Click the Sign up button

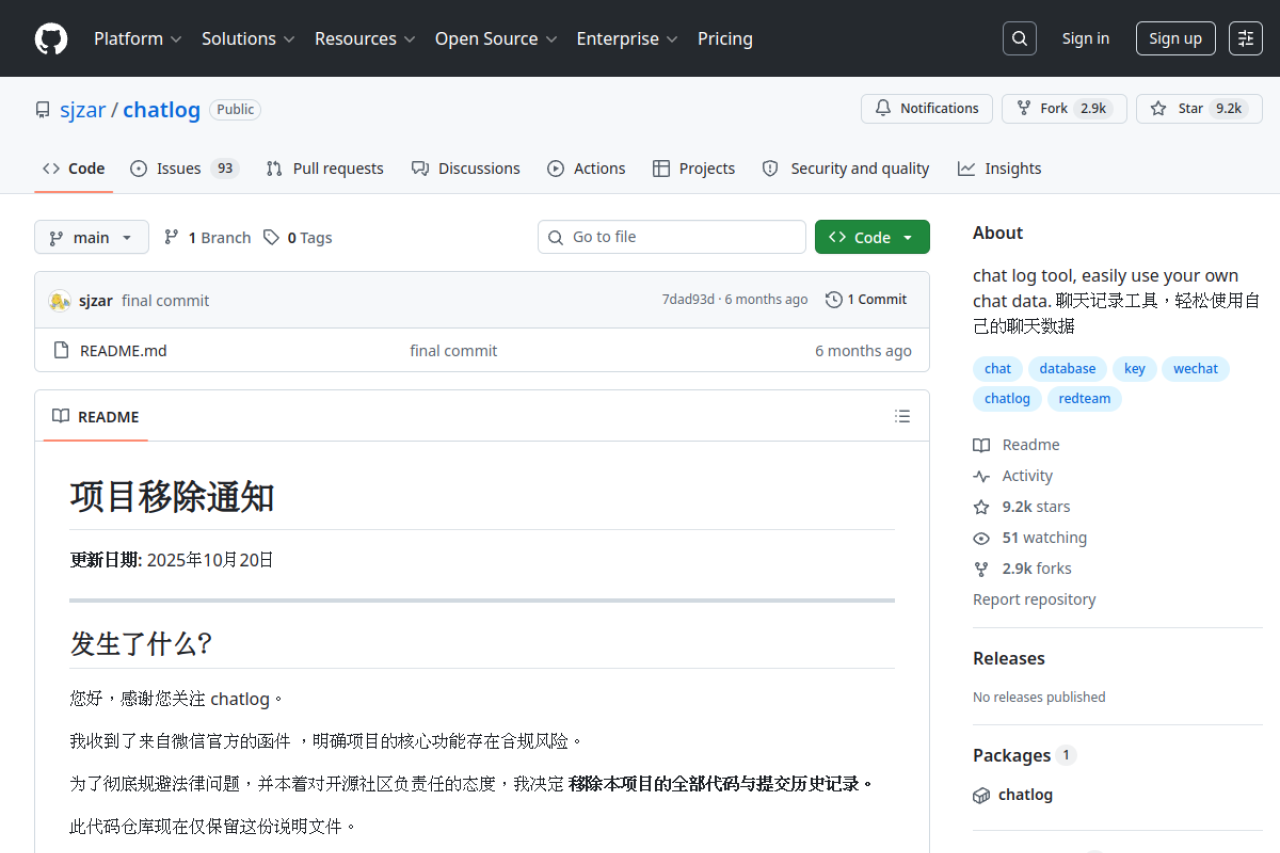(x=1175, y=39)
